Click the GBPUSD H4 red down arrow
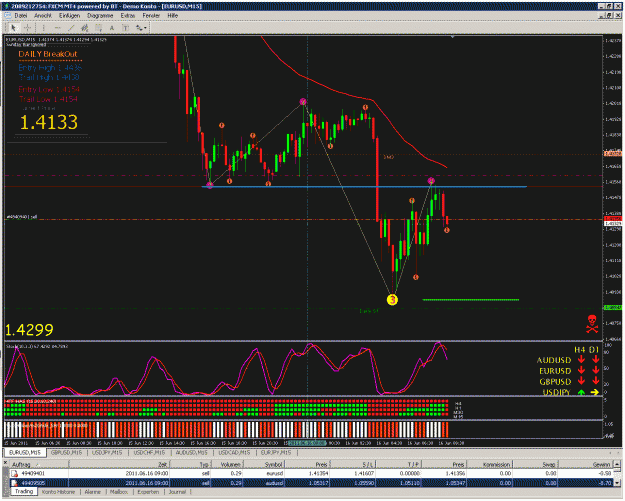The height and width of the screenshot is (501, 625). (582, 381)
